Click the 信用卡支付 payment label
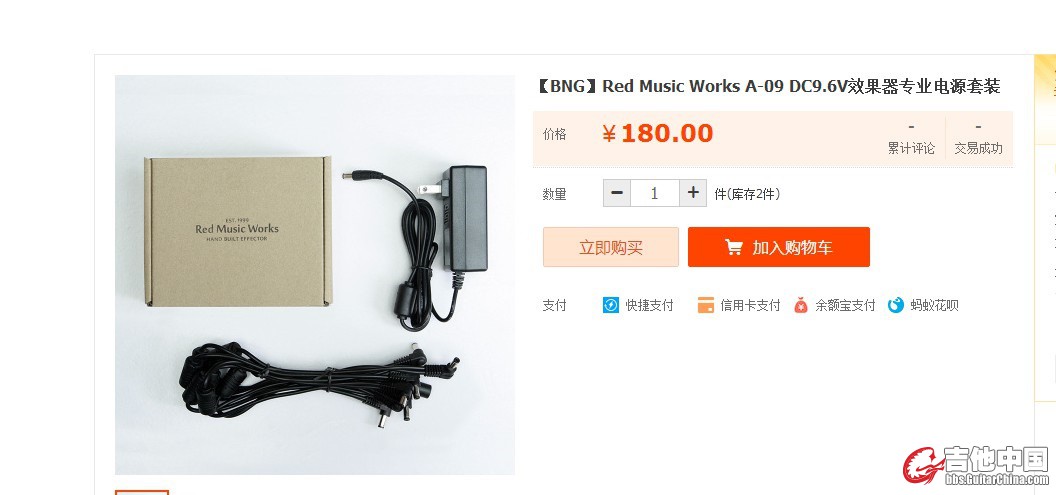 pos(750,305)
